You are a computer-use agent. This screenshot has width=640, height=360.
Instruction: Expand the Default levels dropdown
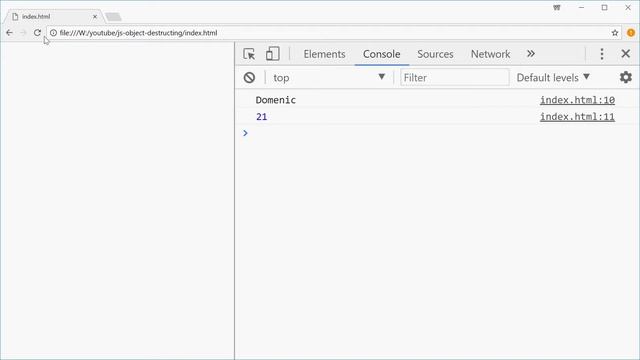coord(553,78)
